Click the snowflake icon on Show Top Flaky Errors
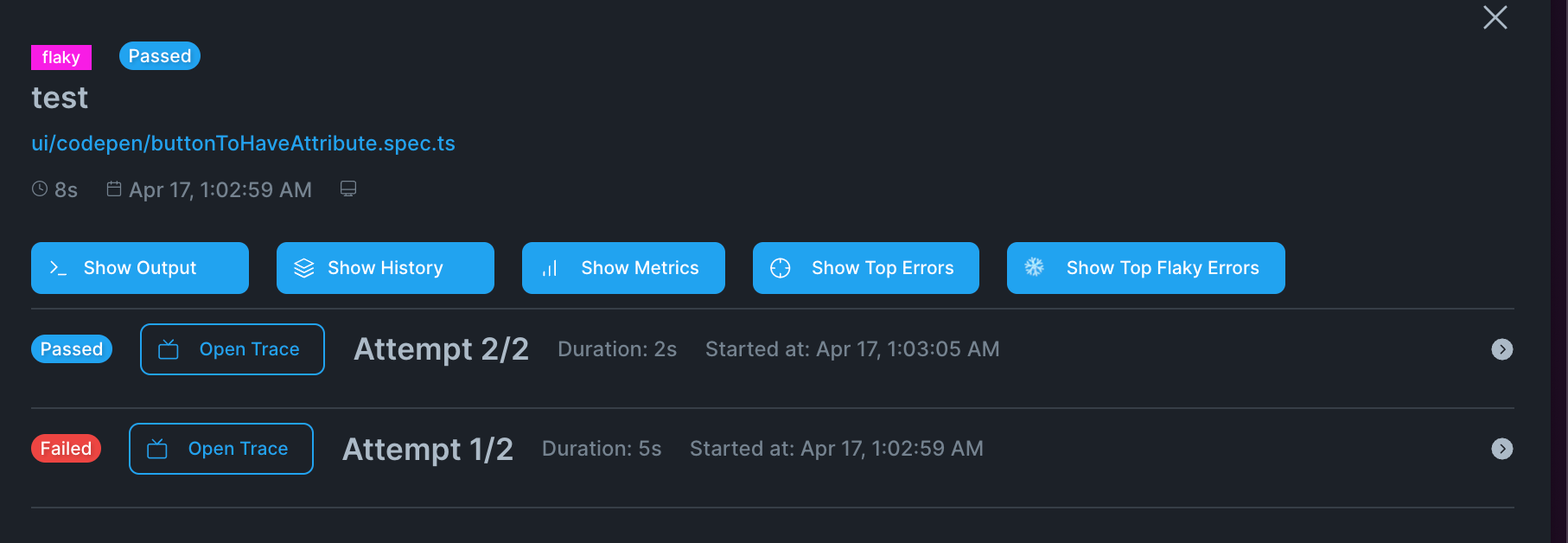 (1034, 267)
